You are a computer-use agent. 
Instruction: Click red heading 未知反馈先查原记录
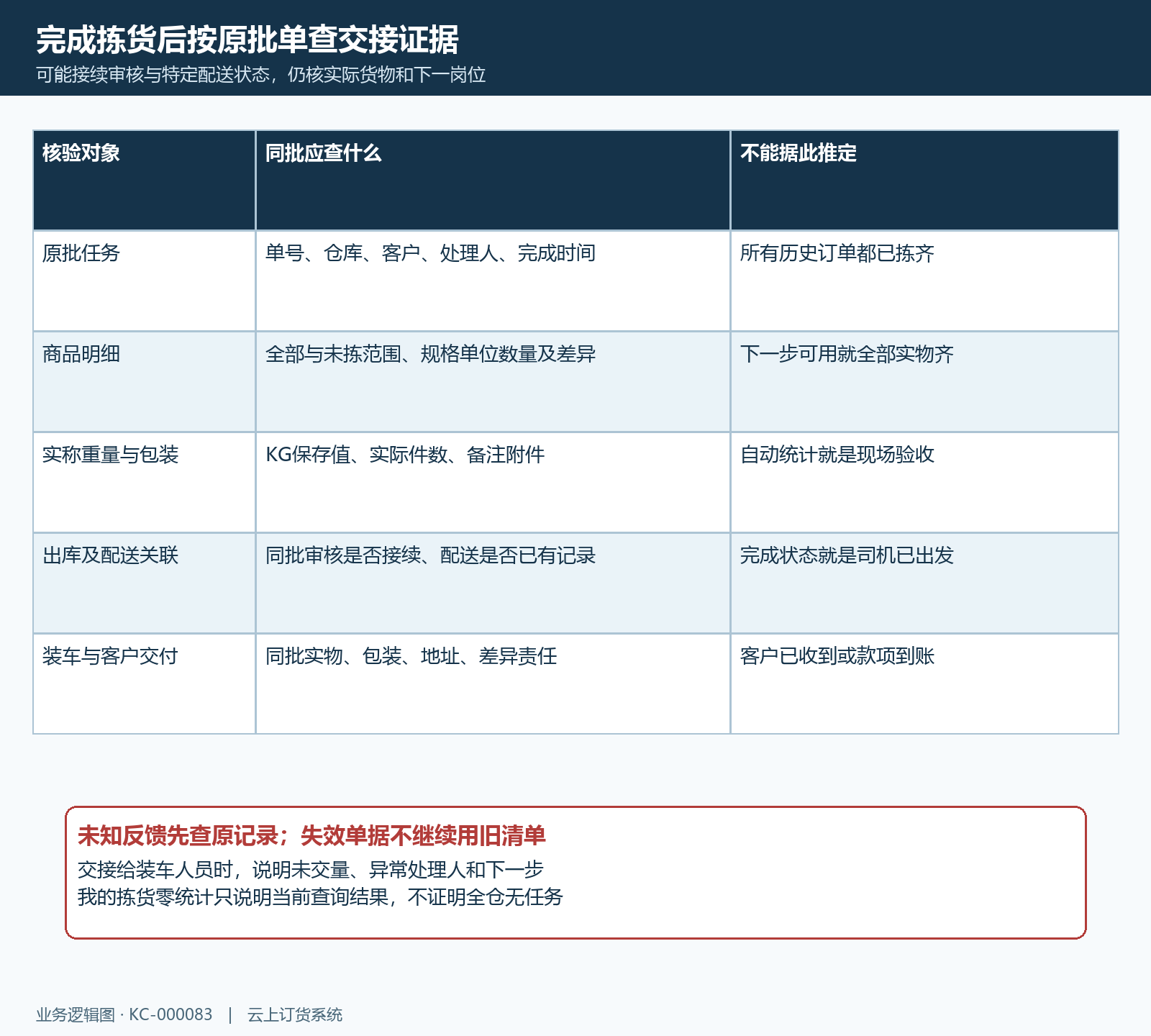178,835
